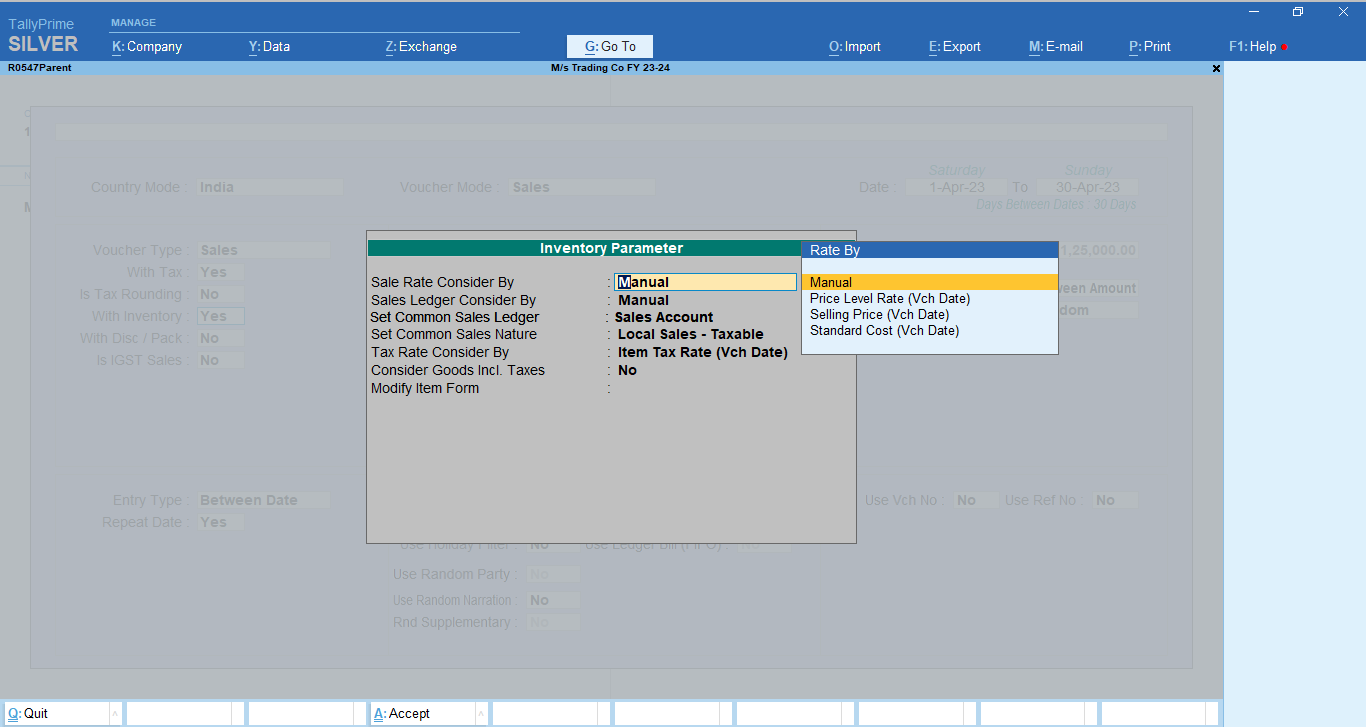Screen dimensions: 1372x727
Task: Close the company window with X icon
Action: 1216,68
